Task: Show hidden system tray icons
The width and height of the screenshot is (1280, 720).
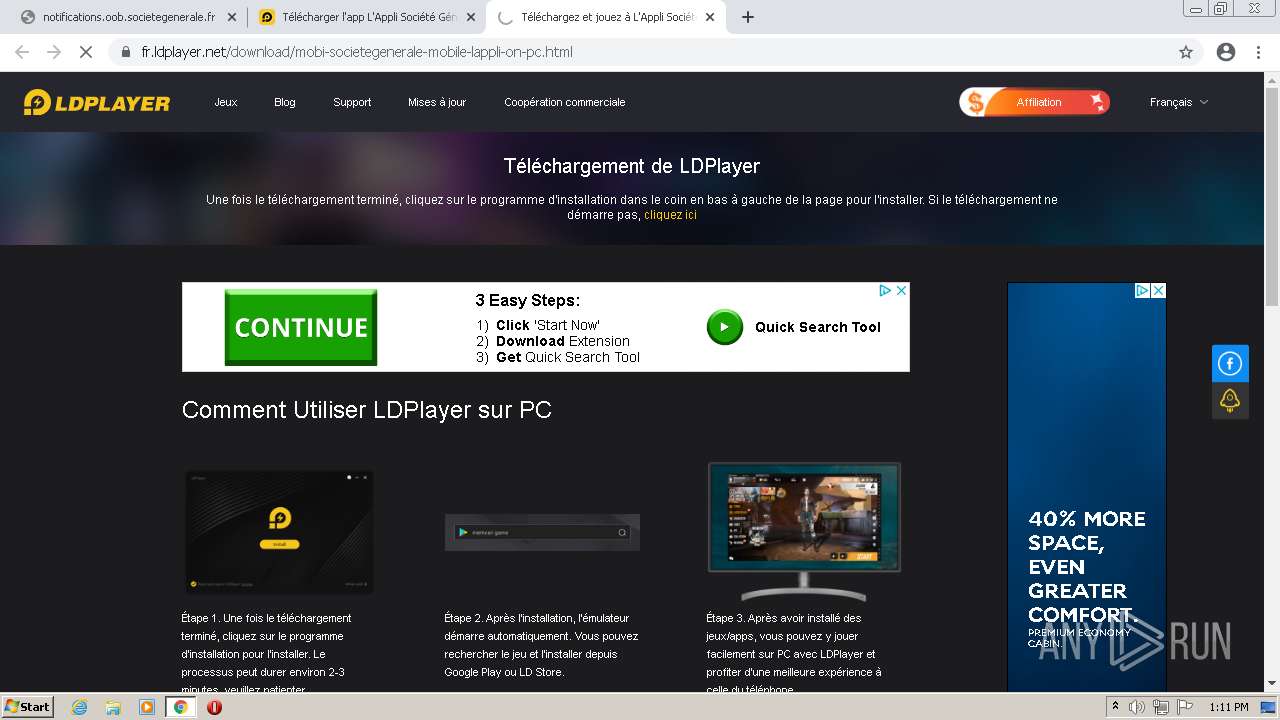Action: (x=1115, y=707)
